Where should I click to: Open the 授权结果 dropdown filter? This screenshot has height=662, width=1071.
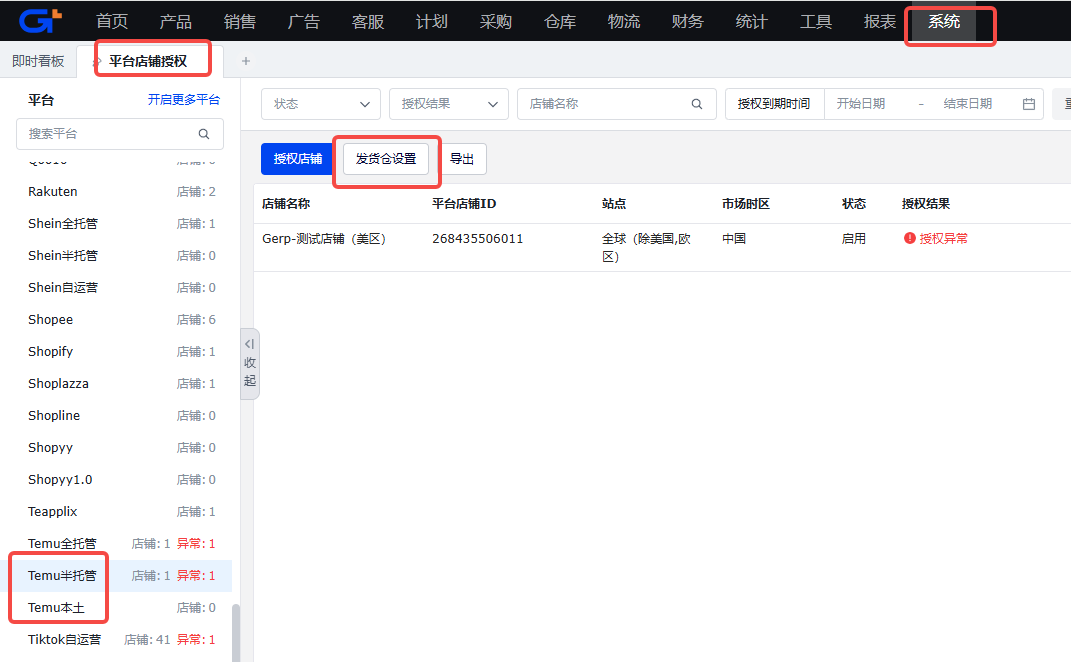[x=449, y=104]
